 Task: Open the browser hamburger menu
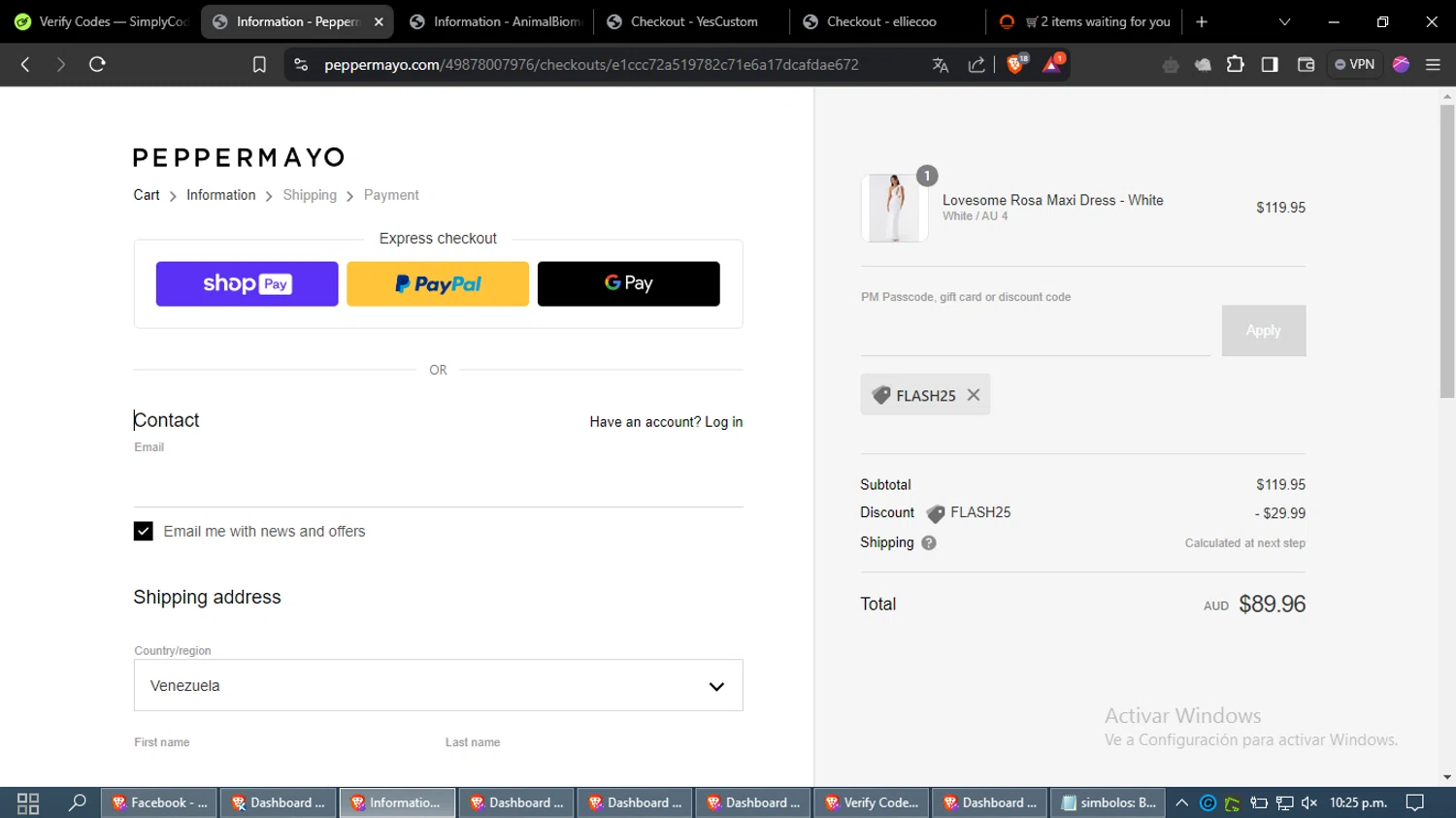pyautogui.click(x=1433, y=64)
